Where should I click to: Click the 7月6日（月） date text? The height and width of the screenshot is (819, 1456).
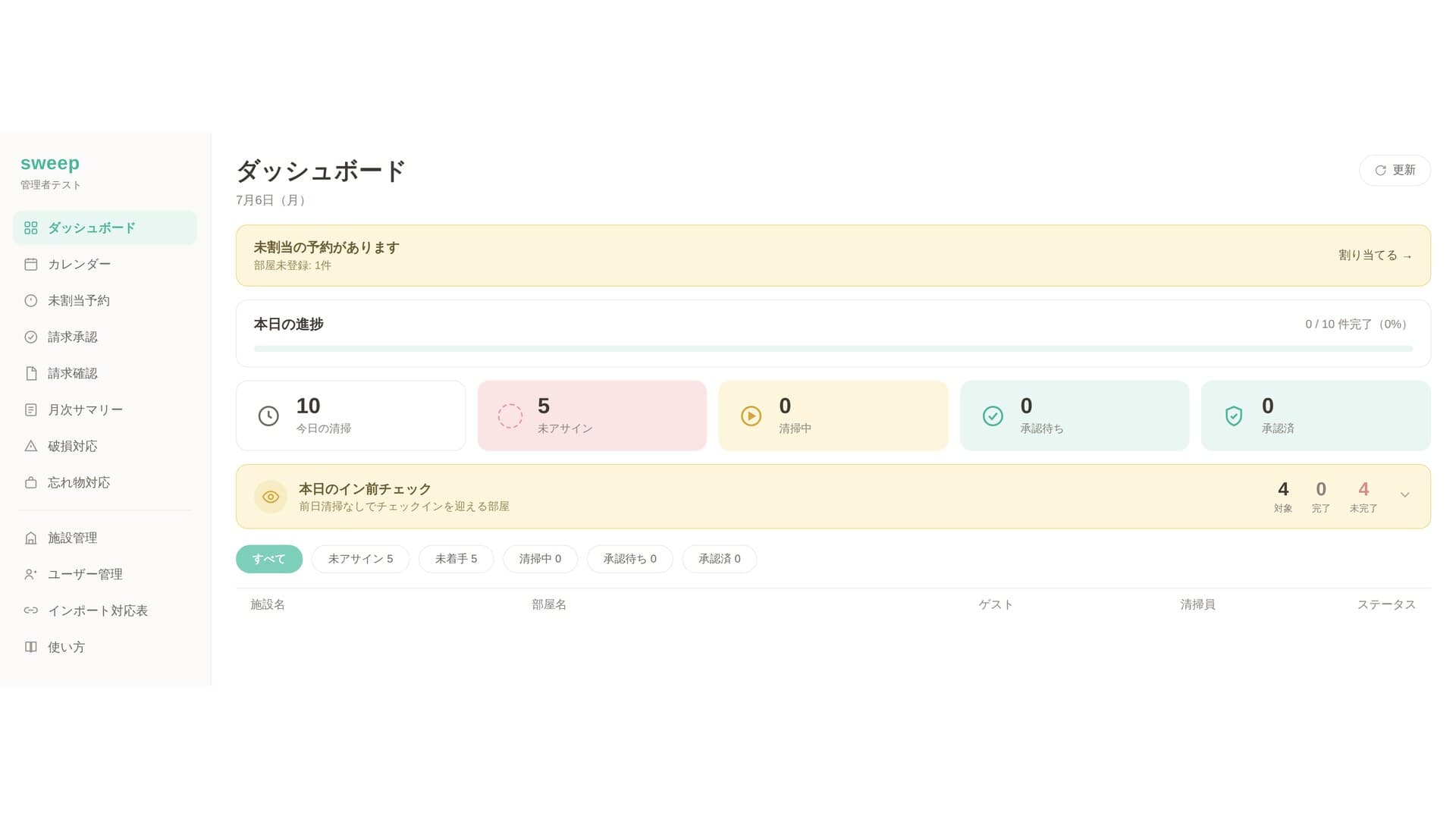pos(273,200)
